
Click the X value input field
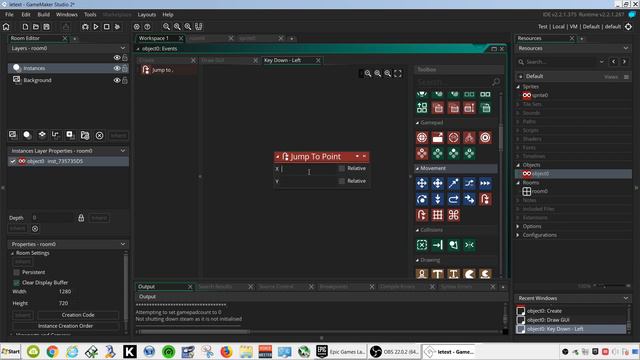click(309, 169)
